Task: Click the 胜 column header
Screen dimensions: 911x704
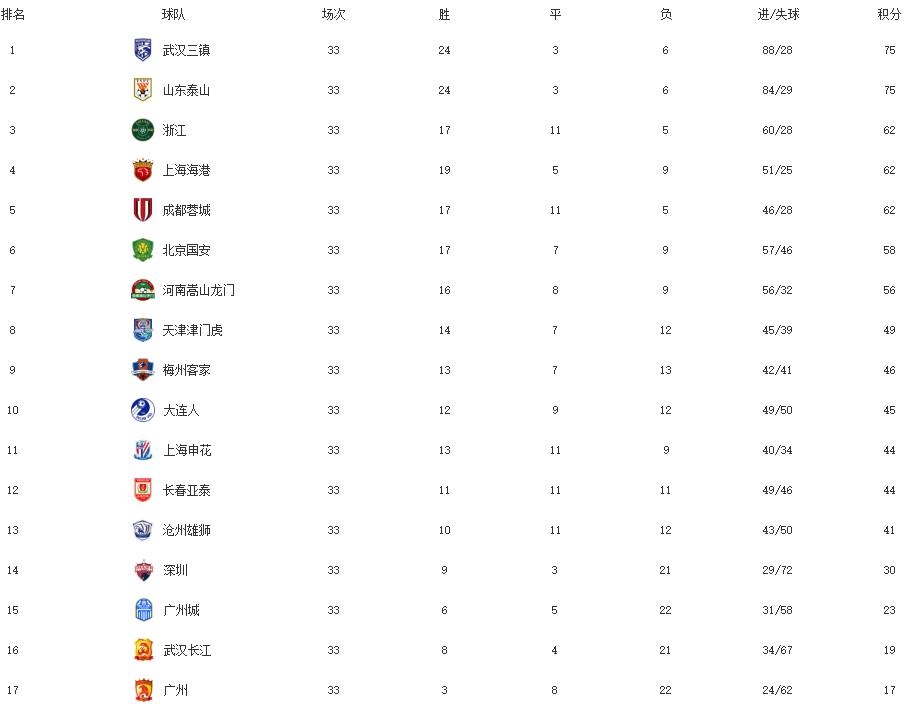Action: [444, 14]
